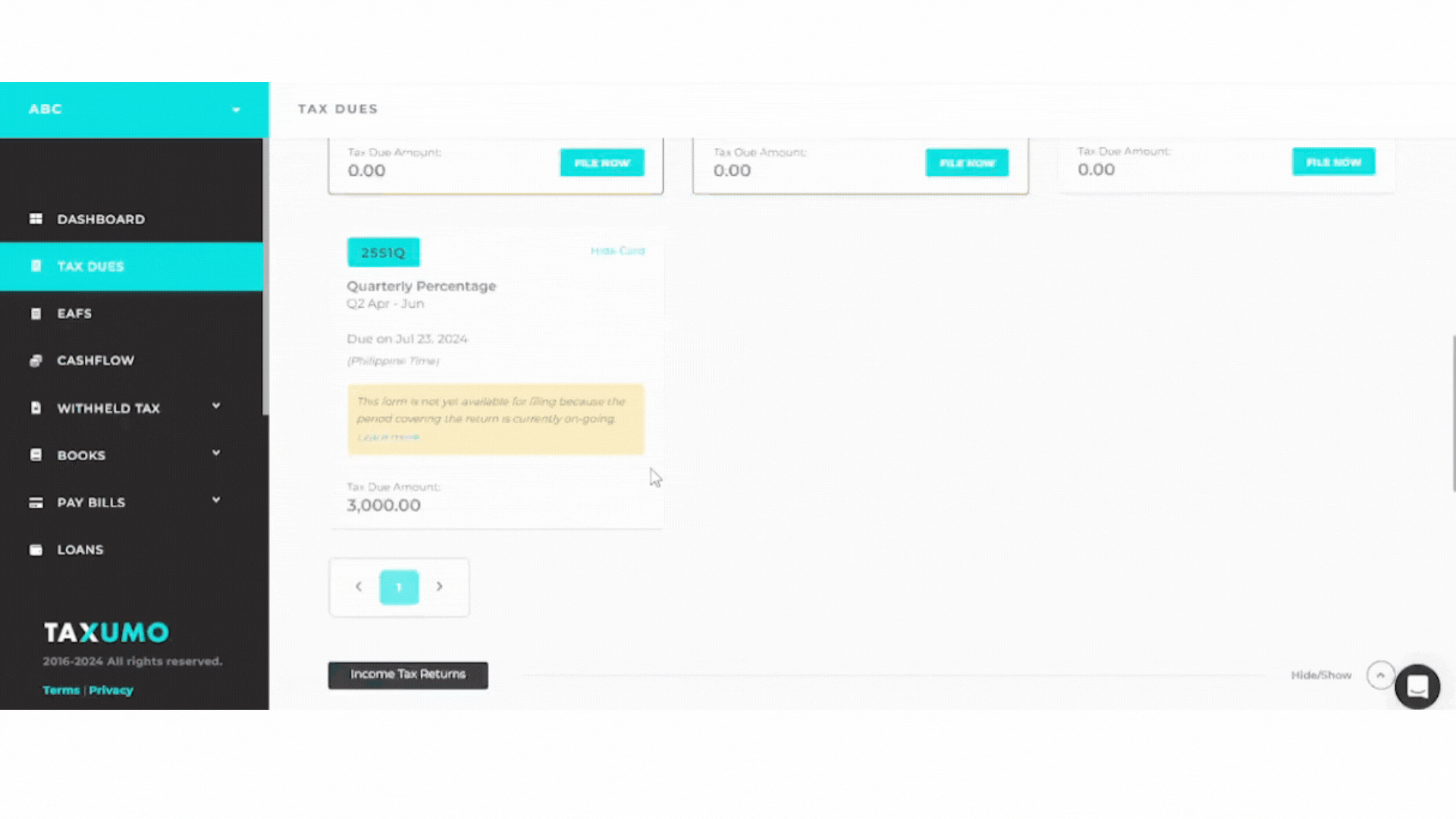Click the Tax Dues navigation icon
This screenshot has width=1456, height=819.
(36, 266)
